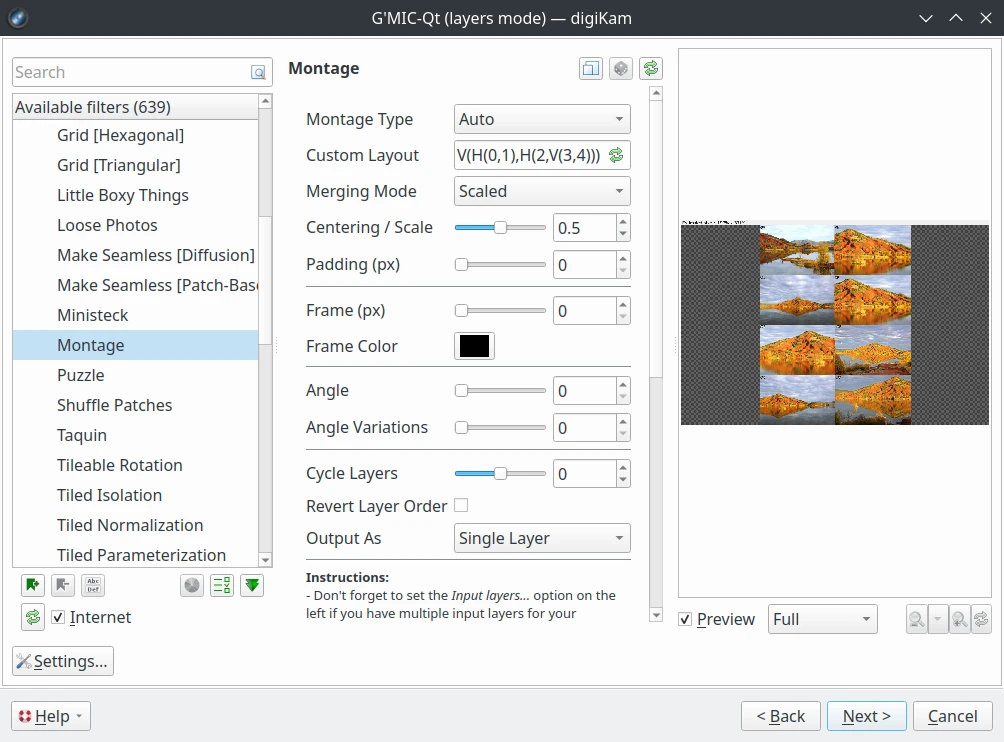This screenshot has width=1004, height=742.
Task: Click the update filters refresh icon beside Internet
Action: (33, 617)
